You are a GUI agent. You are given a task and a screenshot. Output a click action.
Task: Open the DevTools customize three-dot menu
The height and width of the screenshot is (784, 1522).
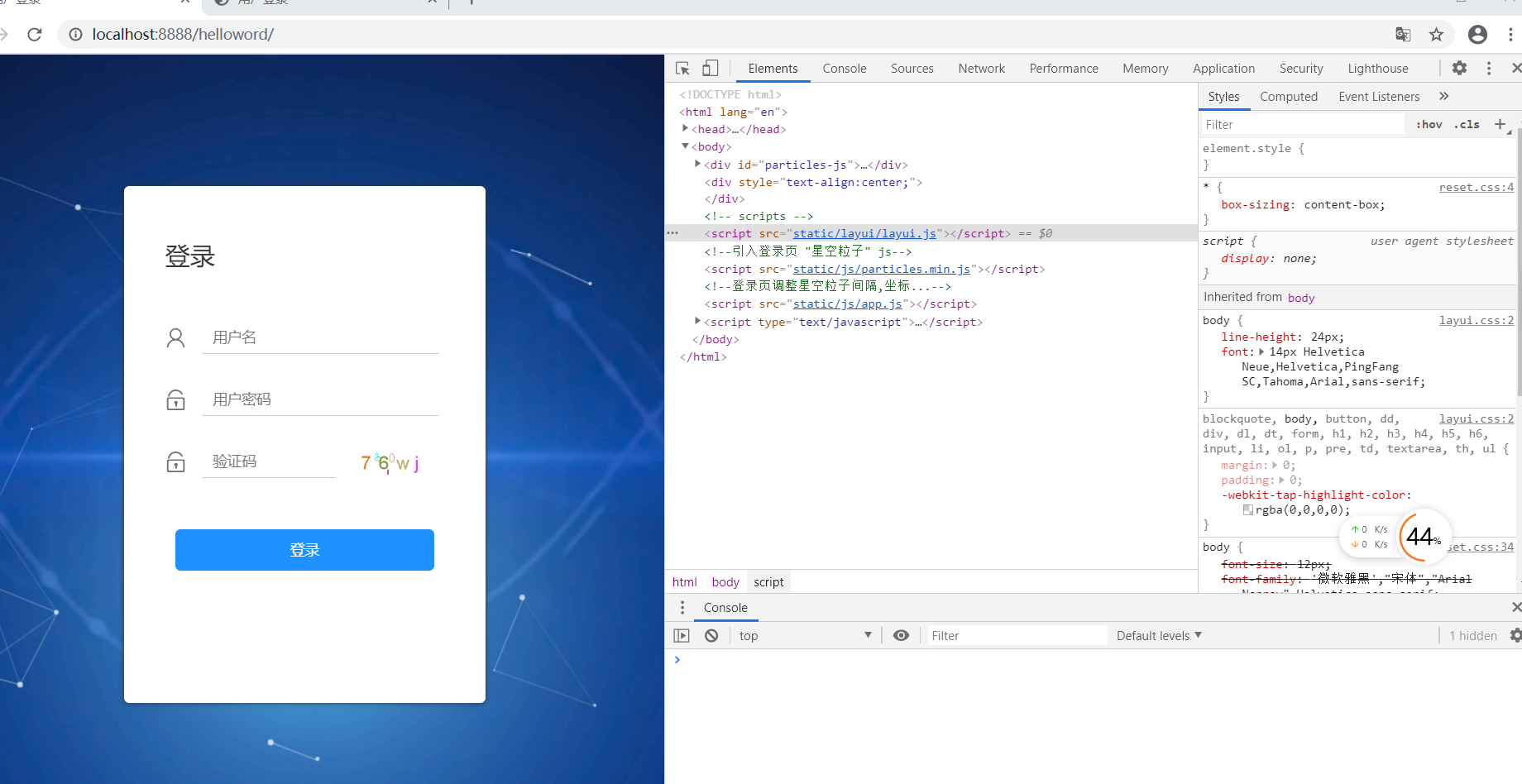pos(1489,68)
